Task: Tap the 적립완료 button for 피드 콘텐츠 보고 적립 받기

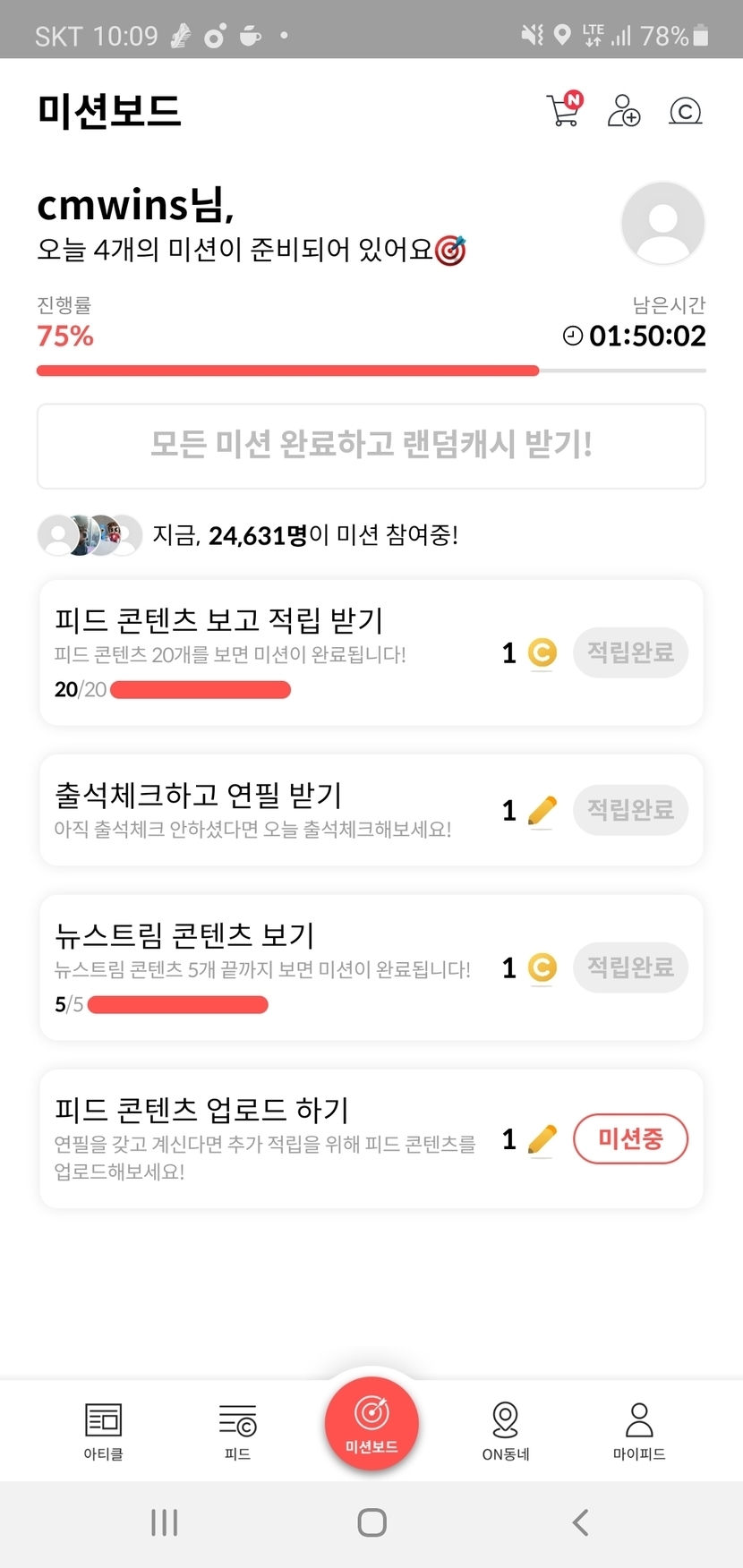Action: coord(630,652)
